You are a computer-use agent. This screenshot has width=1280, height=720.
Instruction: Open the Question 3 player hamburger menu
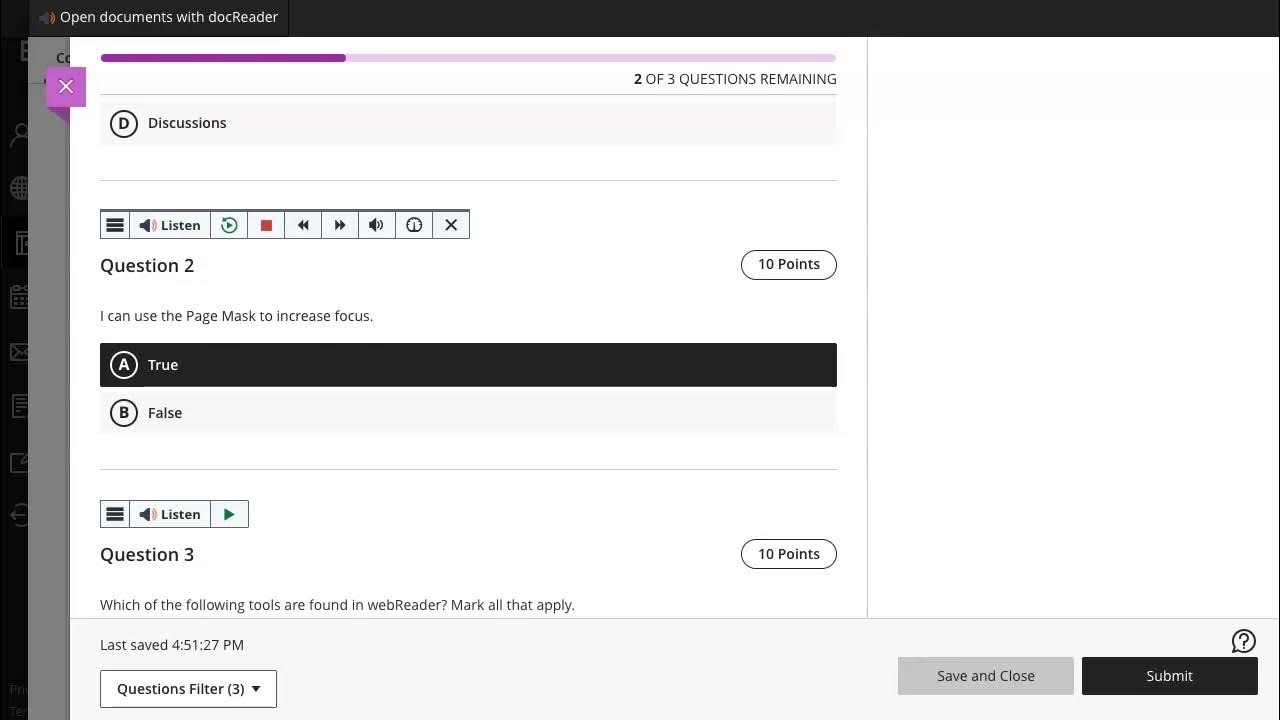pyautogui.click(x=115, y=514)
